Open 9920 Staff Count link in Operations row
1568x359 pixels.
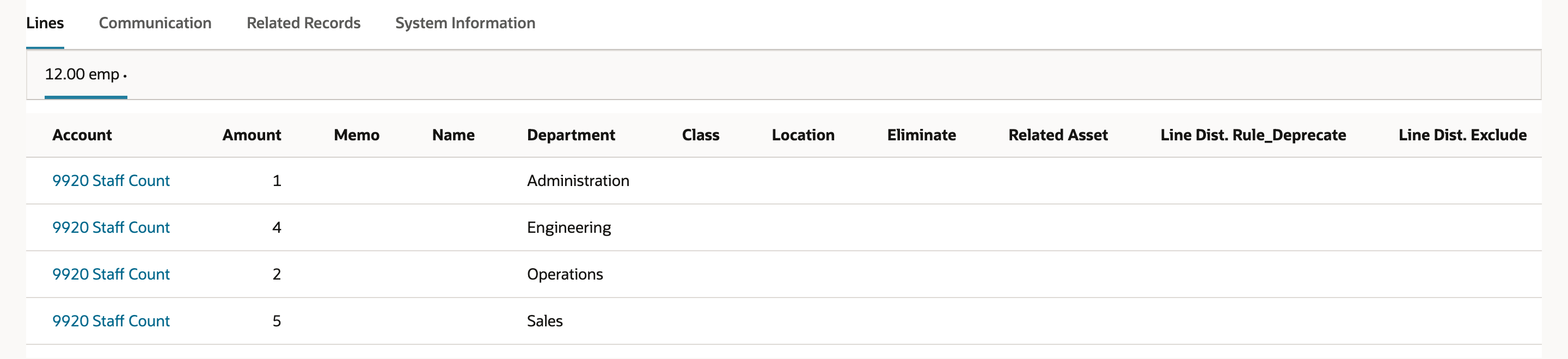click(x=111, y=275)
